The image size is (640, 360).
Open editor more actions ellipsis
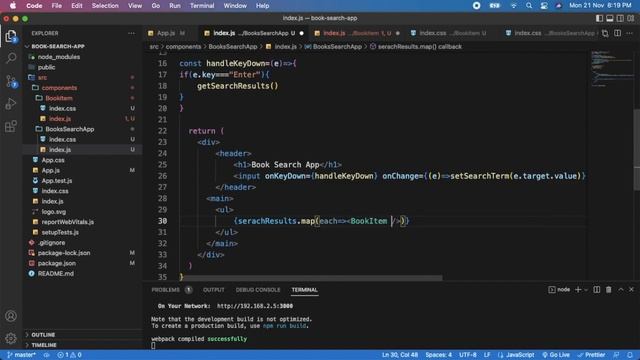click(630, 33)
